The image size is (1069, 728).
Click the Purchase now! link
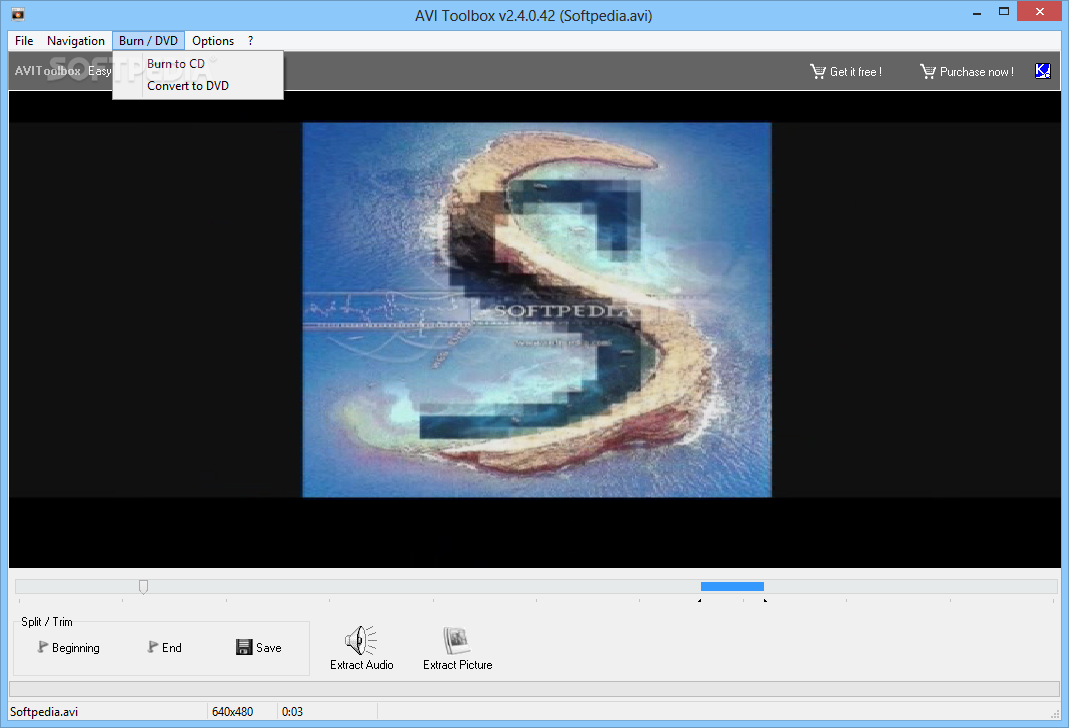pos(976,72)
